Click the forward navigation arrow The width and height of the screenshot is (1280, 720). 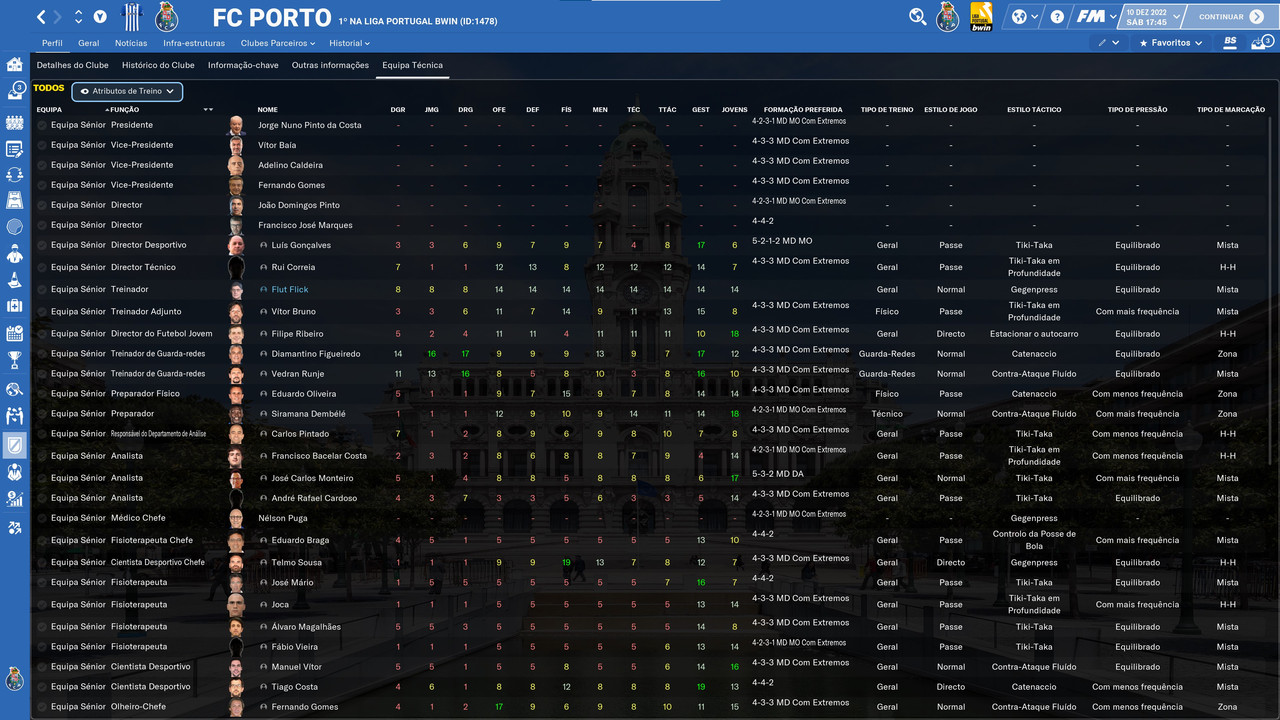[x=57, y=17]
